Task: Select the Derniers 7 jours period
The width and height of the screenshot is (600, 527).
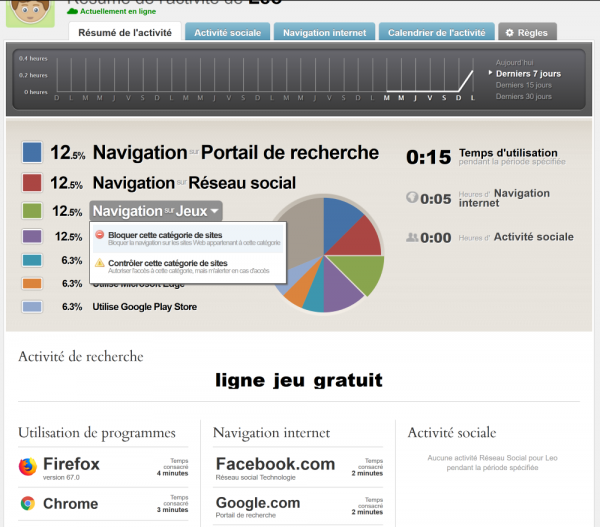Action: [528, 73]
